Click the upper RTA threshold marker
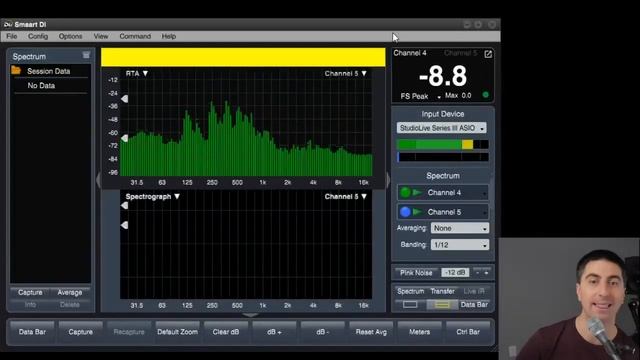This screenshot has width=640, height=360. coord(124,99)
